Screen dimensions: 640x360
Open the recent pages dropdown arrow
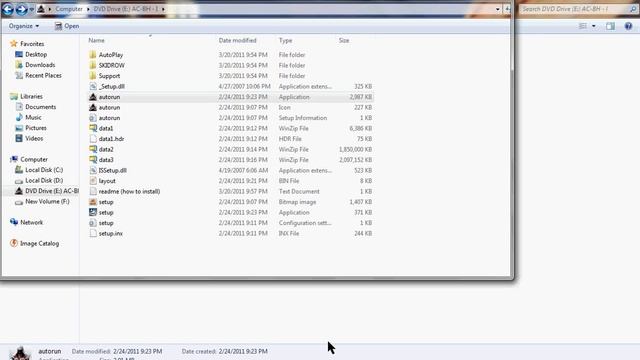31,9
